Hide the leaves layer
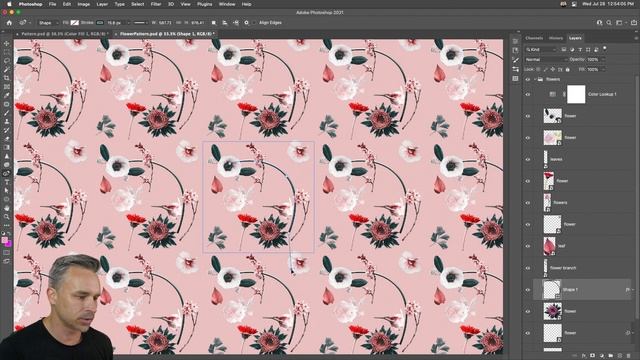 pyautogui.click(x=528, y=159)
